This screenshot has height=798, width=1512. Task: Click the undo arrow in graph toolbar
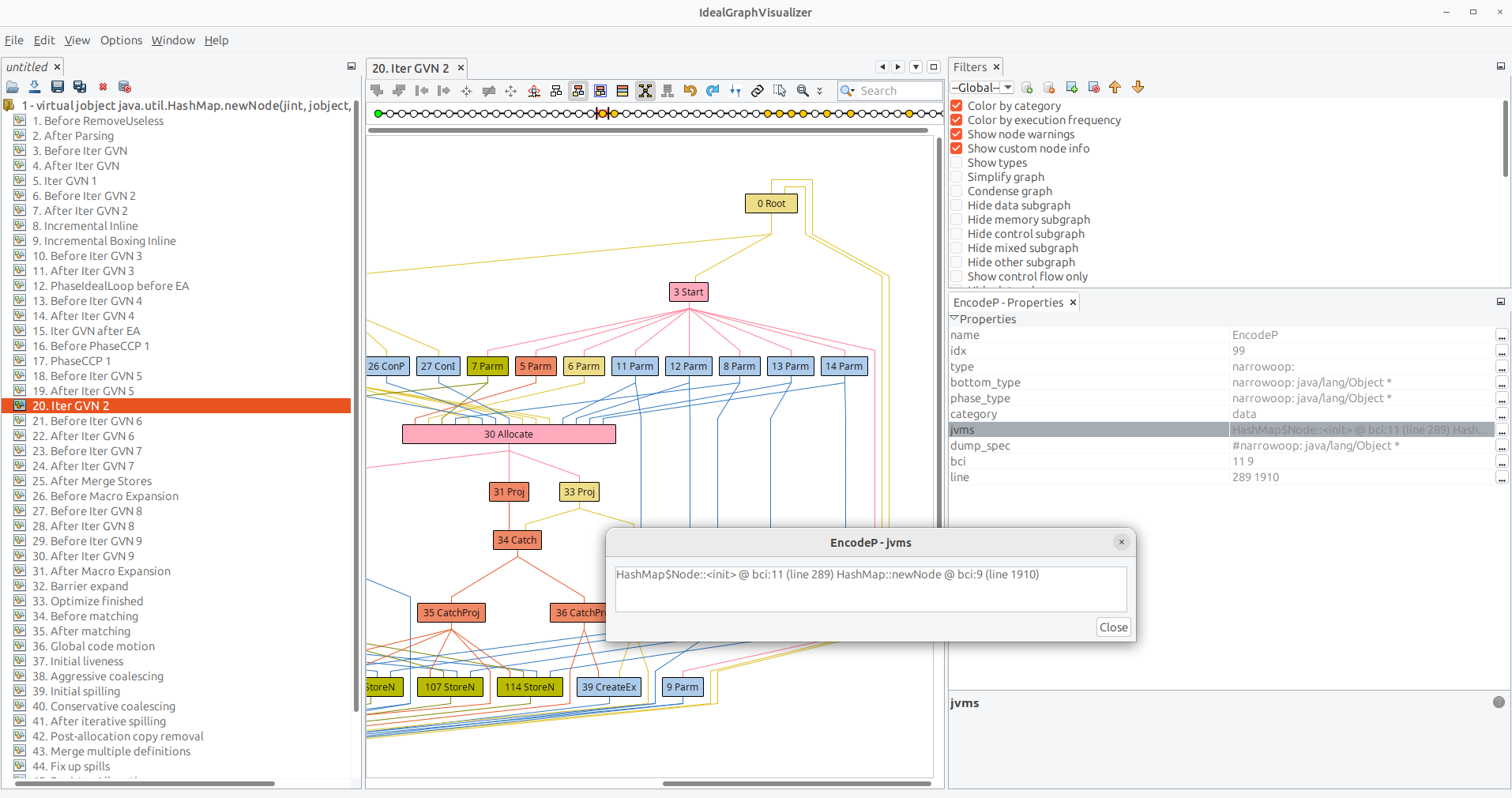click(690, 91)
